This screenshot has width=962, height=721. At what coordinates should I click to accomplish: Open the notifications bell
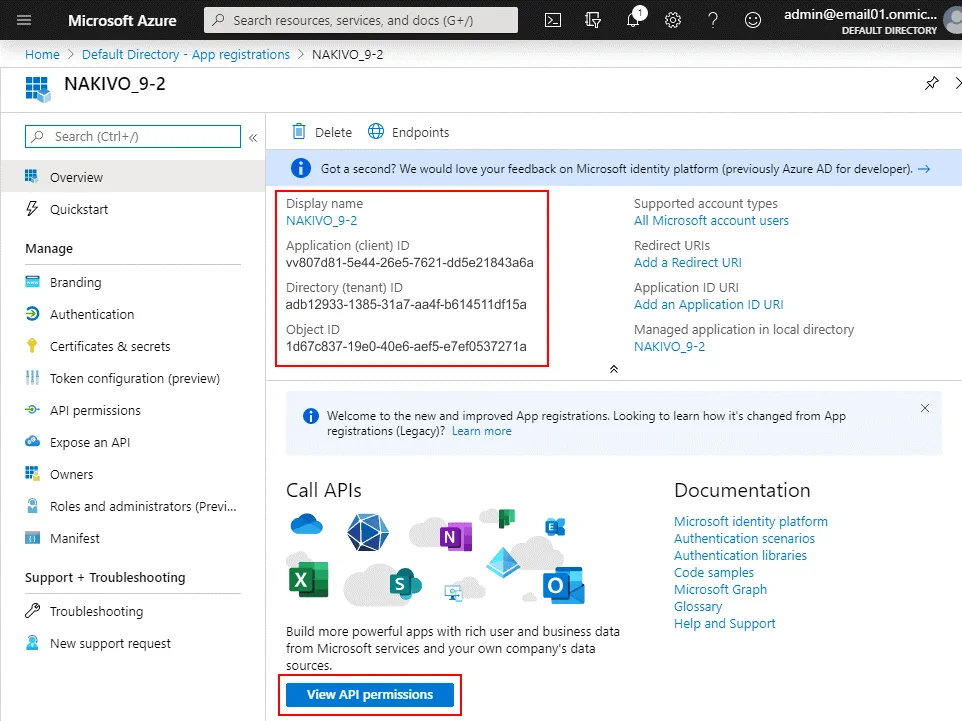point(632,19)
